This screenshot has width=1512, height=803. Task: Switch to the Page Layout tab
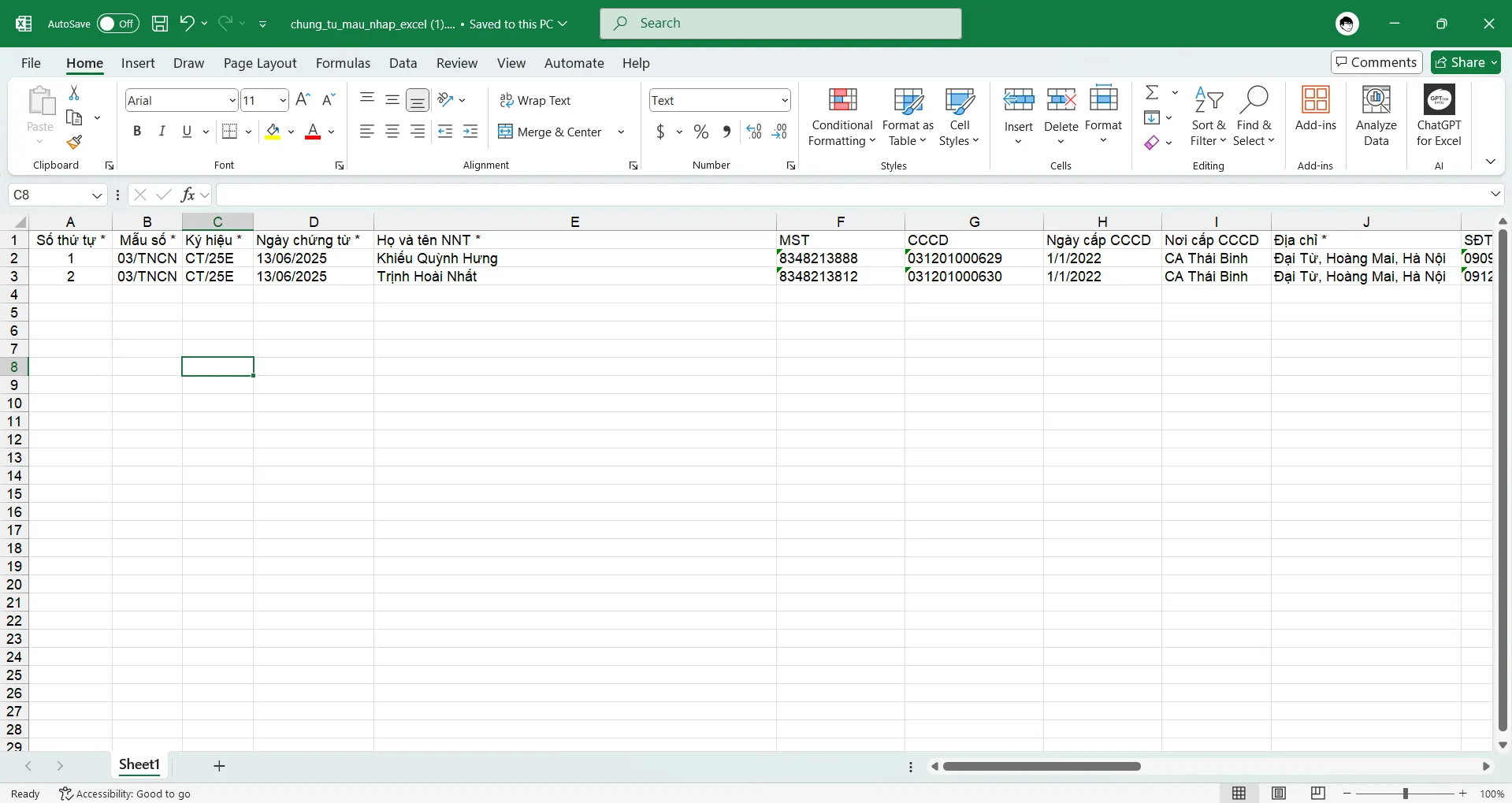(260, 63)
